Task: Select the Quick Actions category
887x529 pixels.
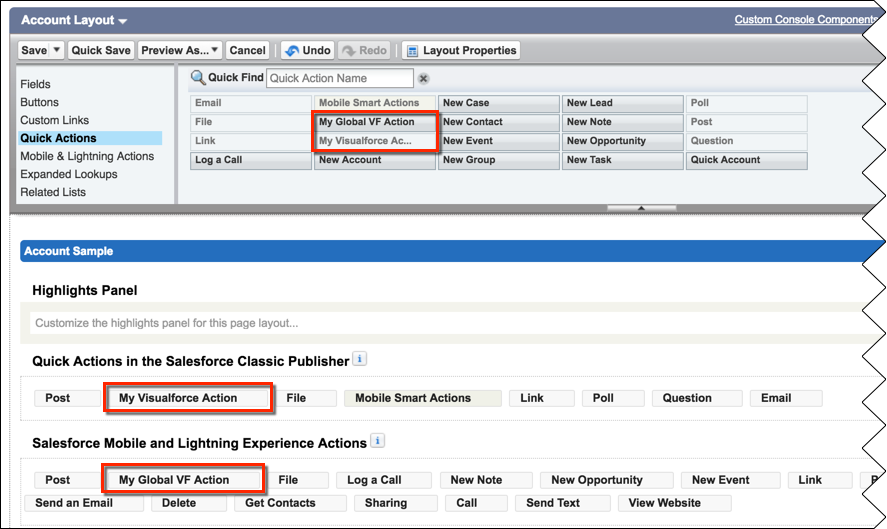Action: tap(90, 138)
